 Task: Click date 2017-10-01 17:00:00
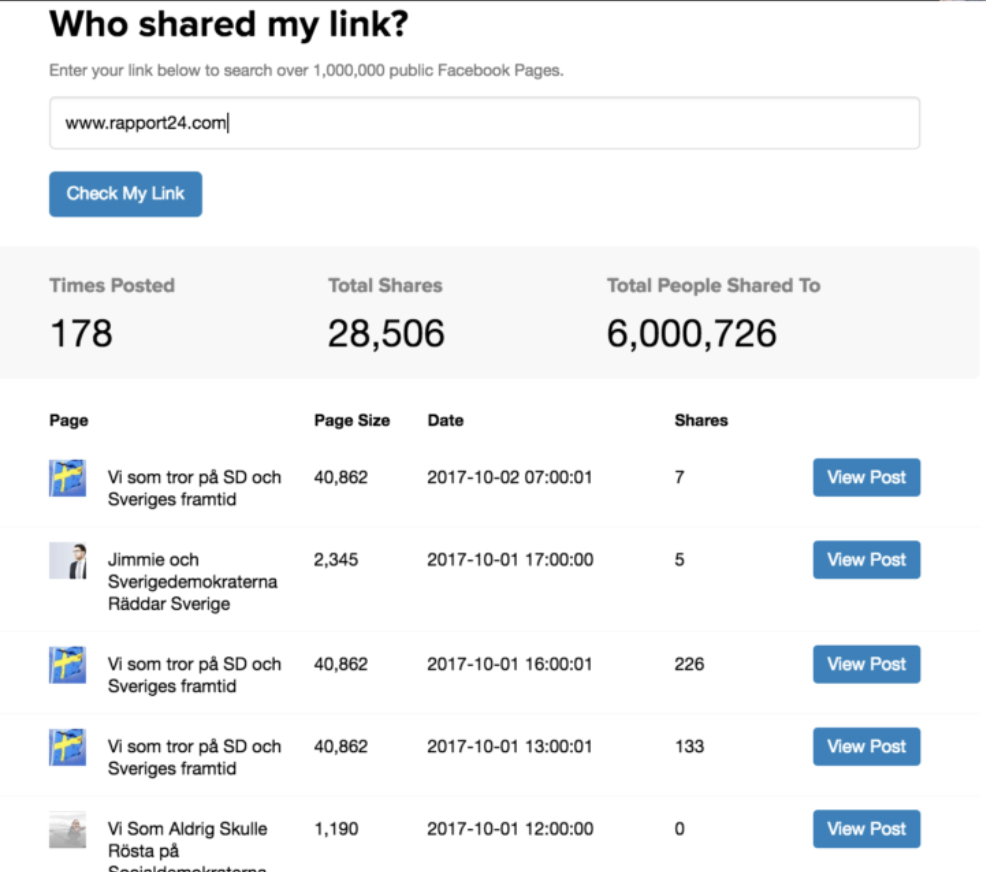pyautogui.click(x=510, y=560)
